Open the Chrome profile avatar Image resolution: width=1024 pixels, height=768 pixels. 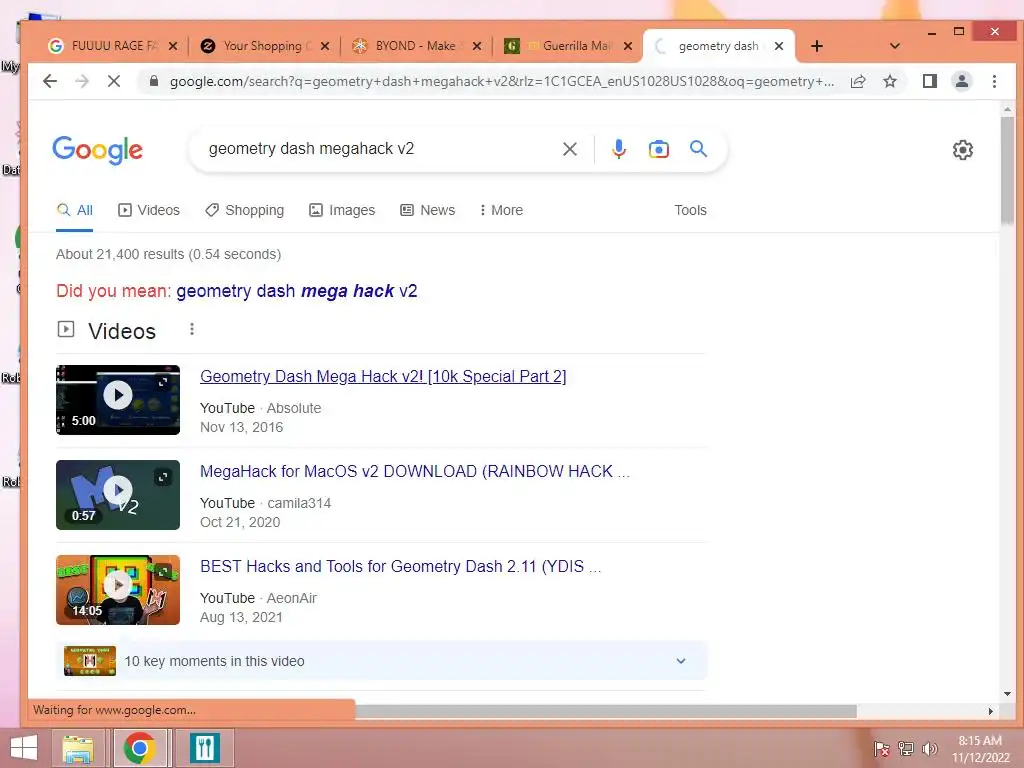tap(961, 81)
